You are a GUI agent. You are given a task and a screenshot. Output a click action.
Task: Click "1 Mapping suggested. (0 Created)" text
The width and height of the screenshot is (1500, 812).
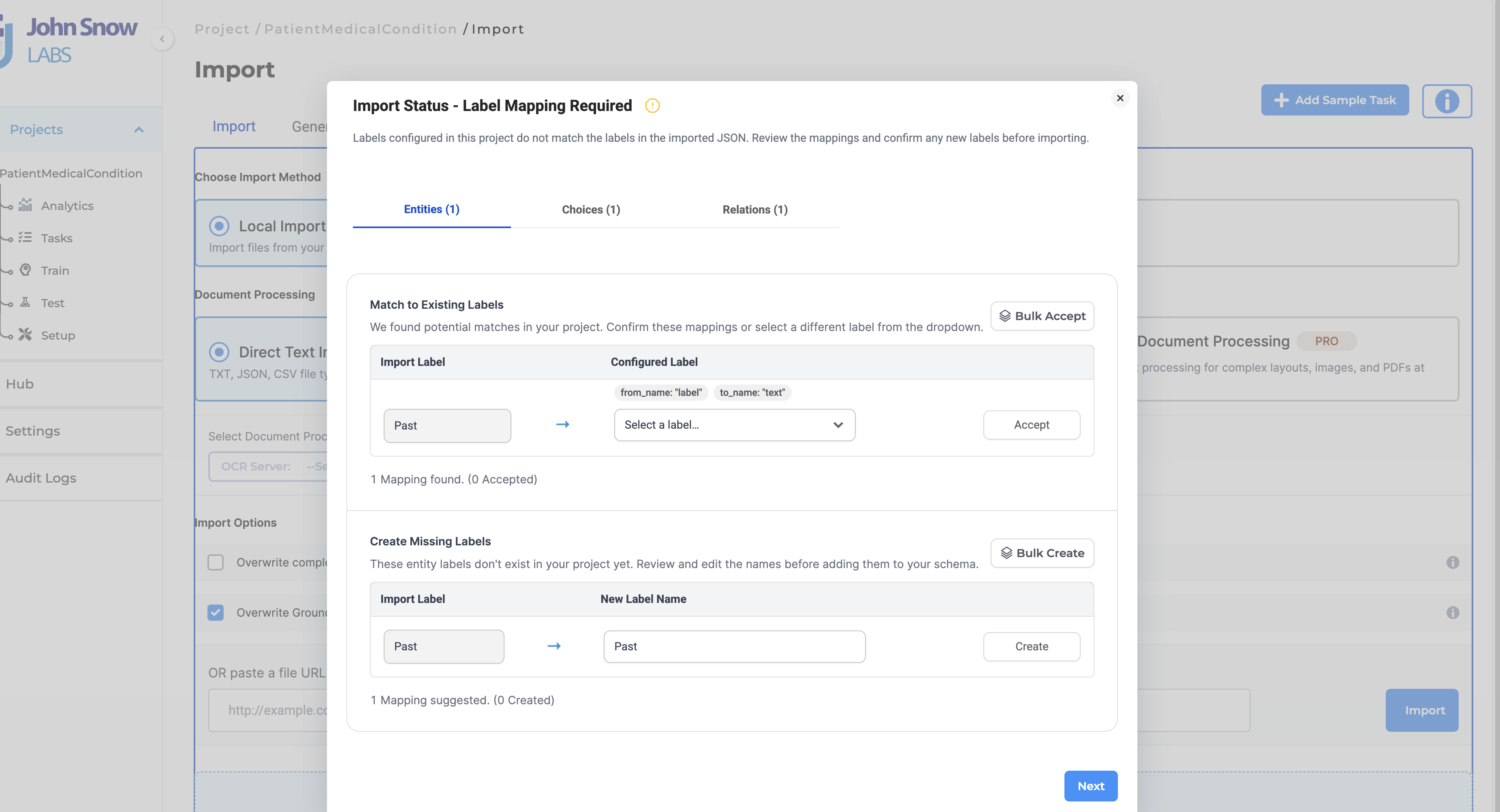point(462,700)
